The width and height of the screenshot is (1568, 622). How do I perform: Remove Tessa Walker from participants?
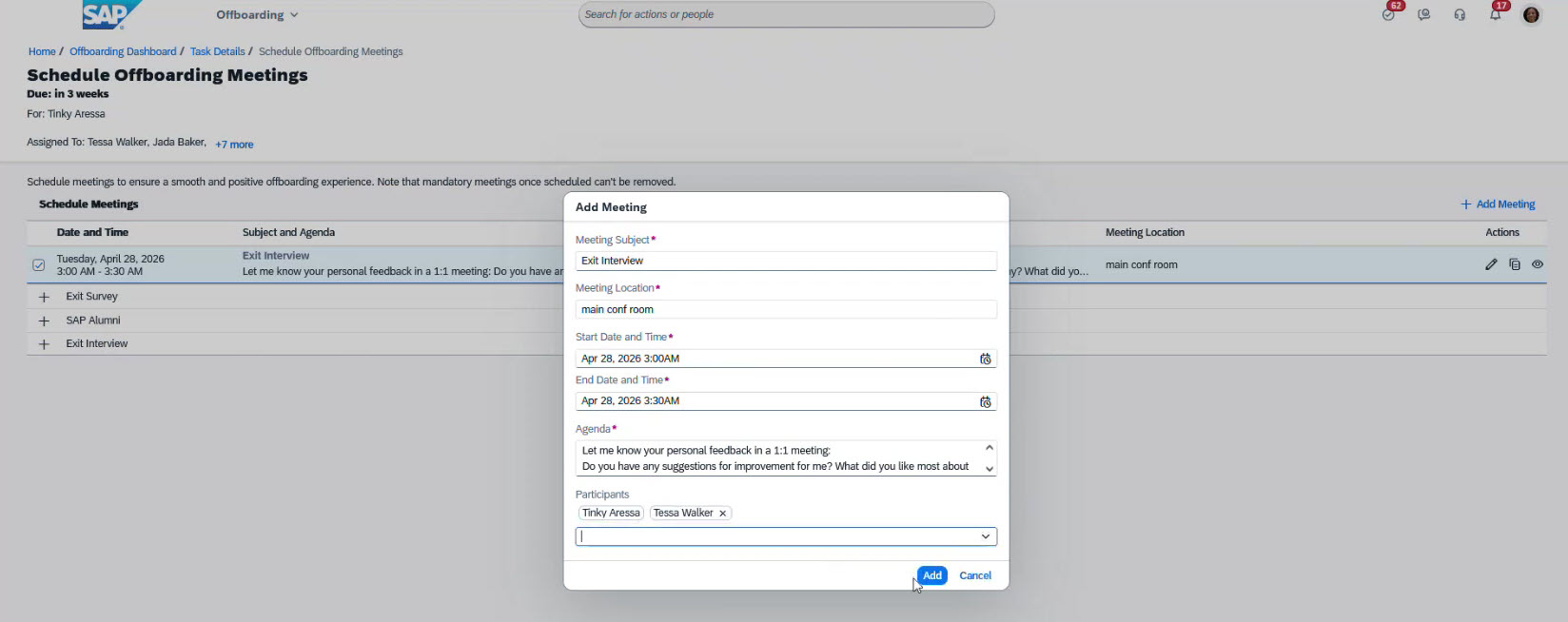tap(722, 514)
